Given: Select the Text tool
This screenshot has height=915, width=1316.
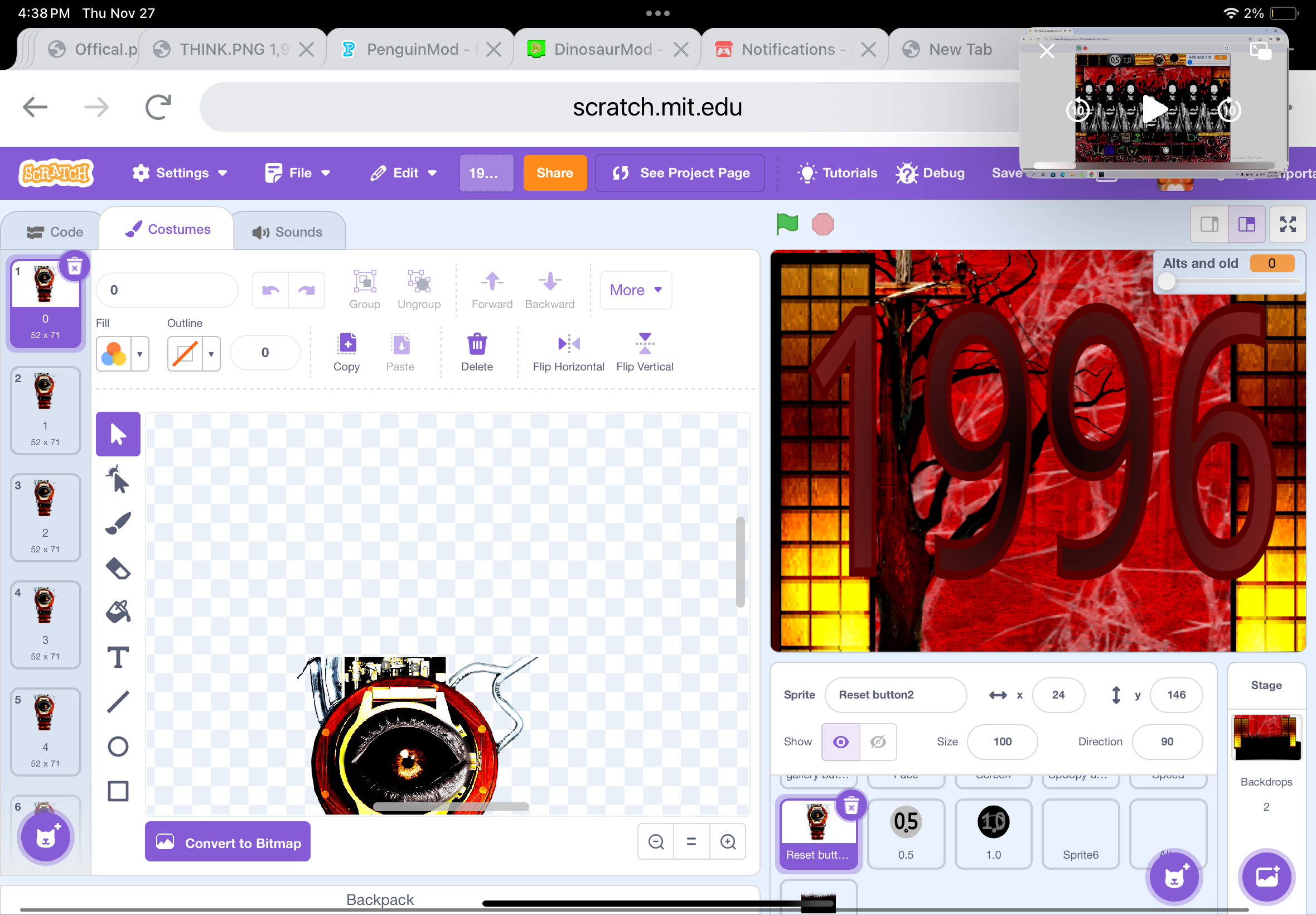Looking at the screenshot, I should click(x=118, y=657).
